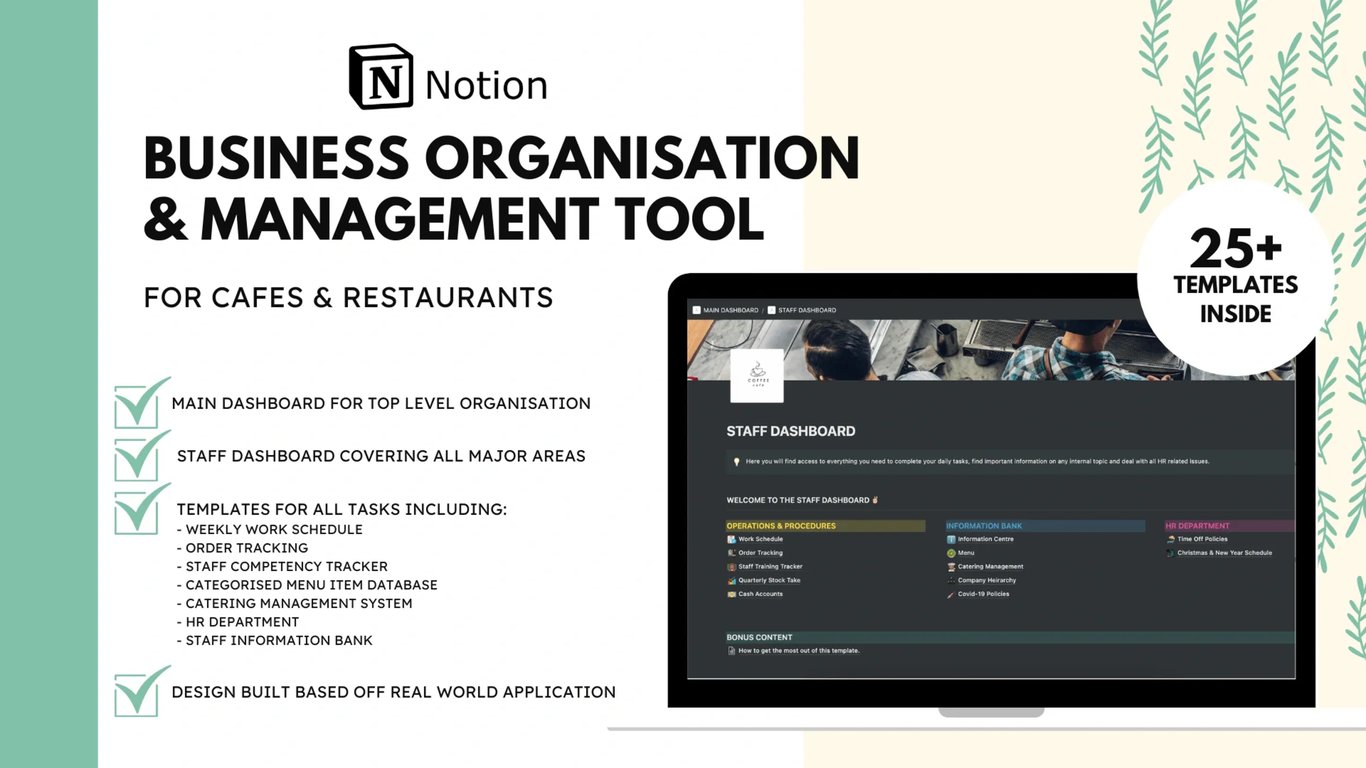Click the Notion logo icon
This screenshot has height=768, width=1366.
click(x=381, y=77)
